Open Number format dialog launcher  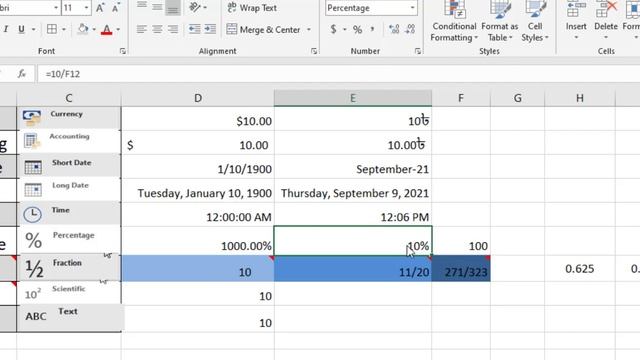[418, 51]
